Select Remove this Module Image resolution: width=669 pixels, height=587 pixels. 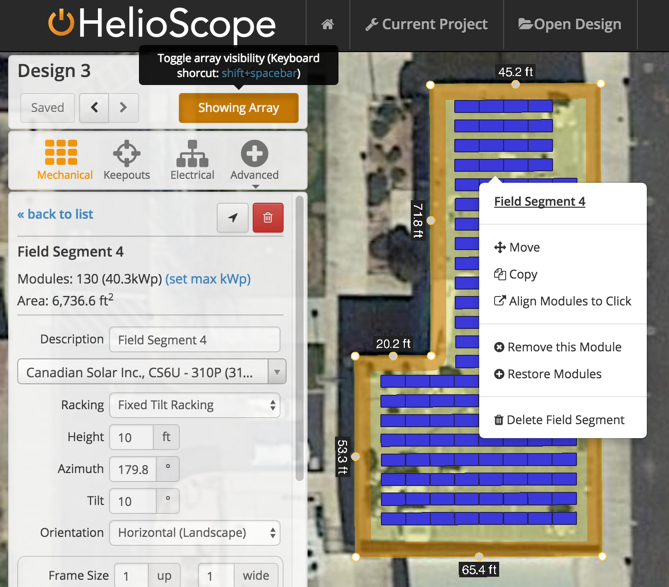click(x=558, y=347)
